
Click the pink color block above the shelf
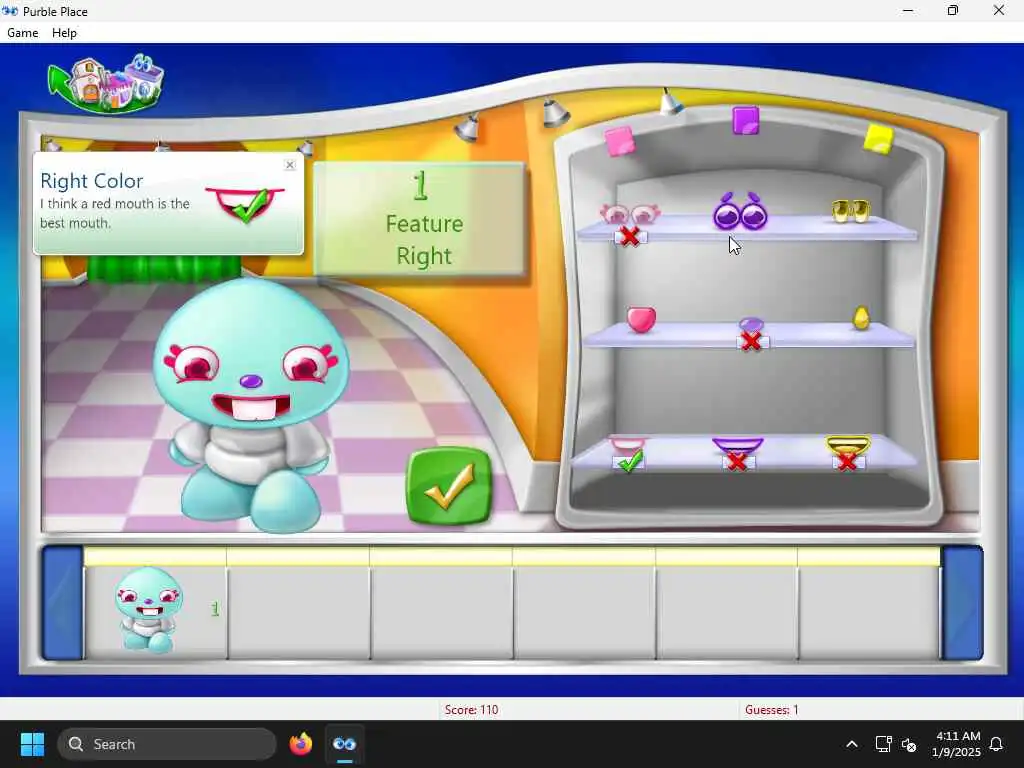coord(619,141)
